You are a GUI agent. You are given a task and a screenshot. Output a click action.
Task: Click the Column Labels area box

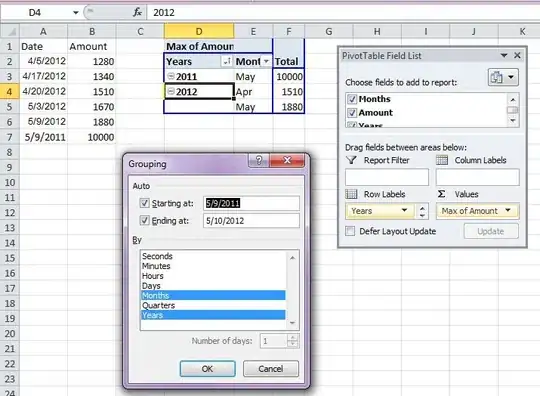coord(478,177)
